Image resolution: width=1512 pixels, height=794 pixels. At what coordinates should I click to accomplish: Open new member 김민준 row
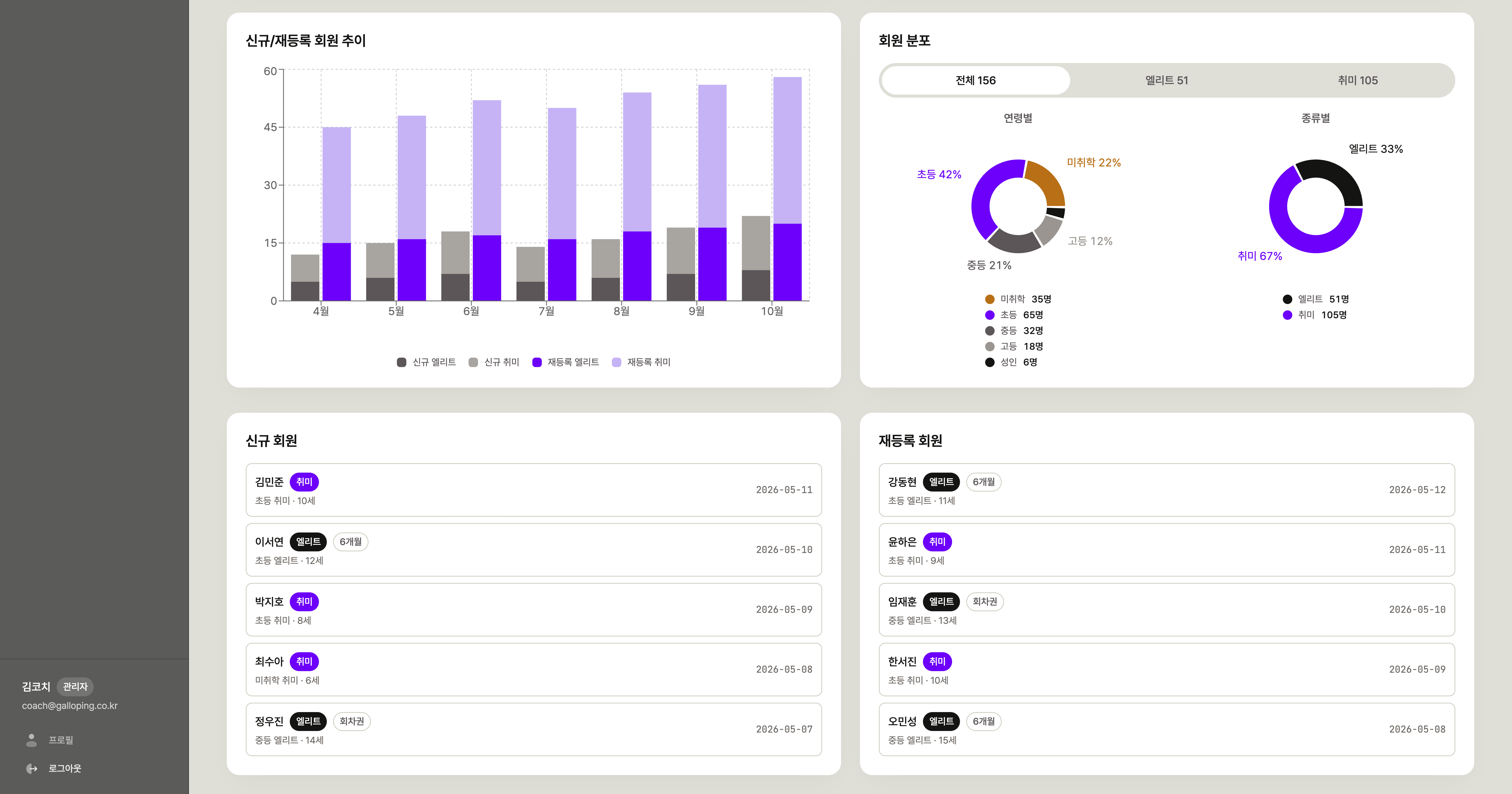point(534,490)
